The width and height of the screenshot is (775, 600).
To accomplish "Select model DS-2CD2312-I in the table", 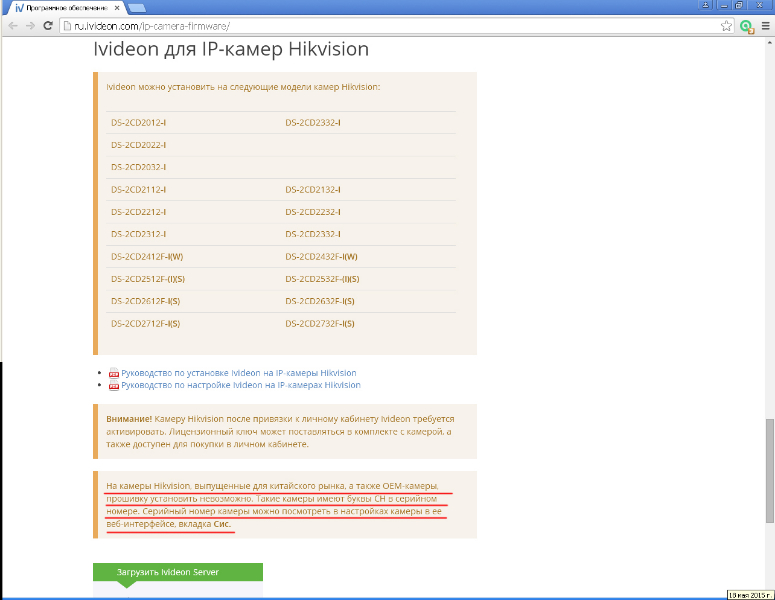I will (x=138, y=234).
